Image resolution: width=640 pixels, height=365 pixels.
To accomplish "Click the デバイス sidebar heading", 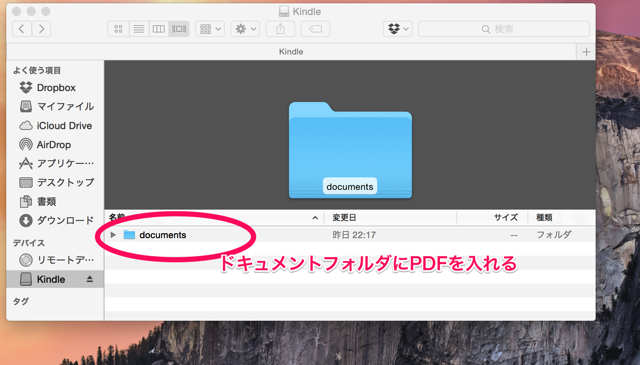I will pos(29,243).
